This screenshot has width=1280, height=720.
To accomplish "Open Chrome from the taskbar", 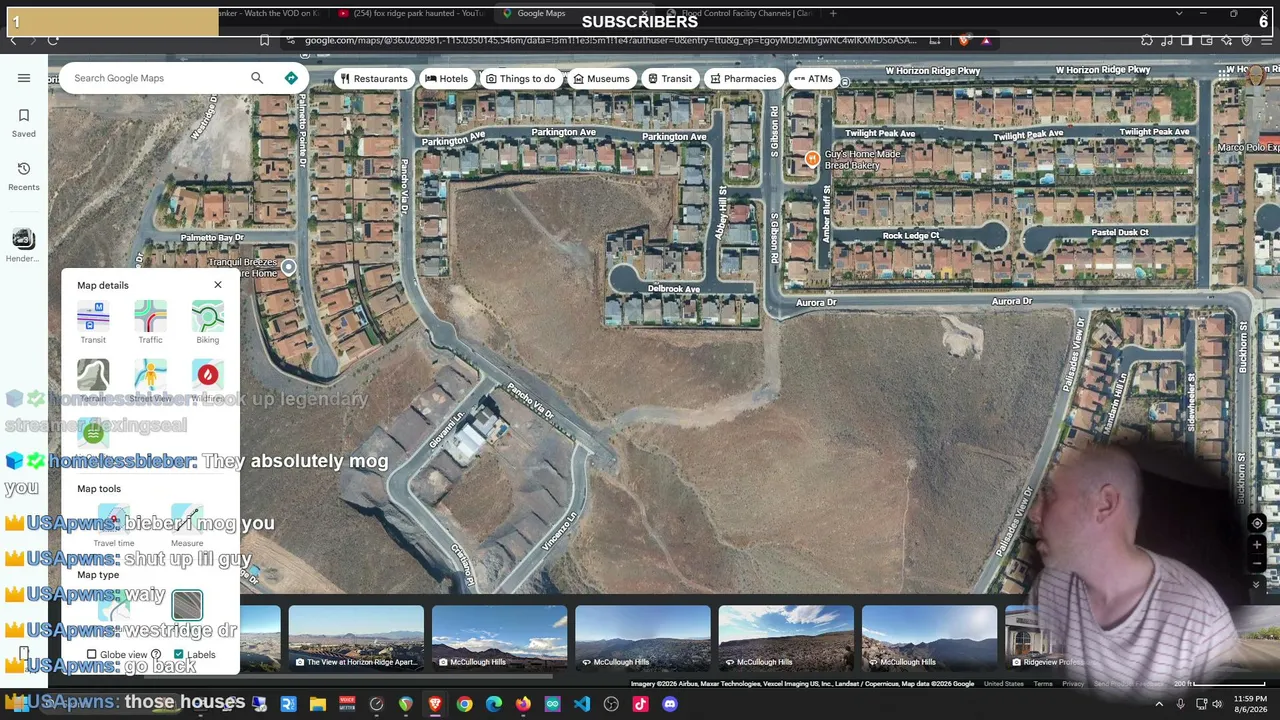I will [464, 704].
